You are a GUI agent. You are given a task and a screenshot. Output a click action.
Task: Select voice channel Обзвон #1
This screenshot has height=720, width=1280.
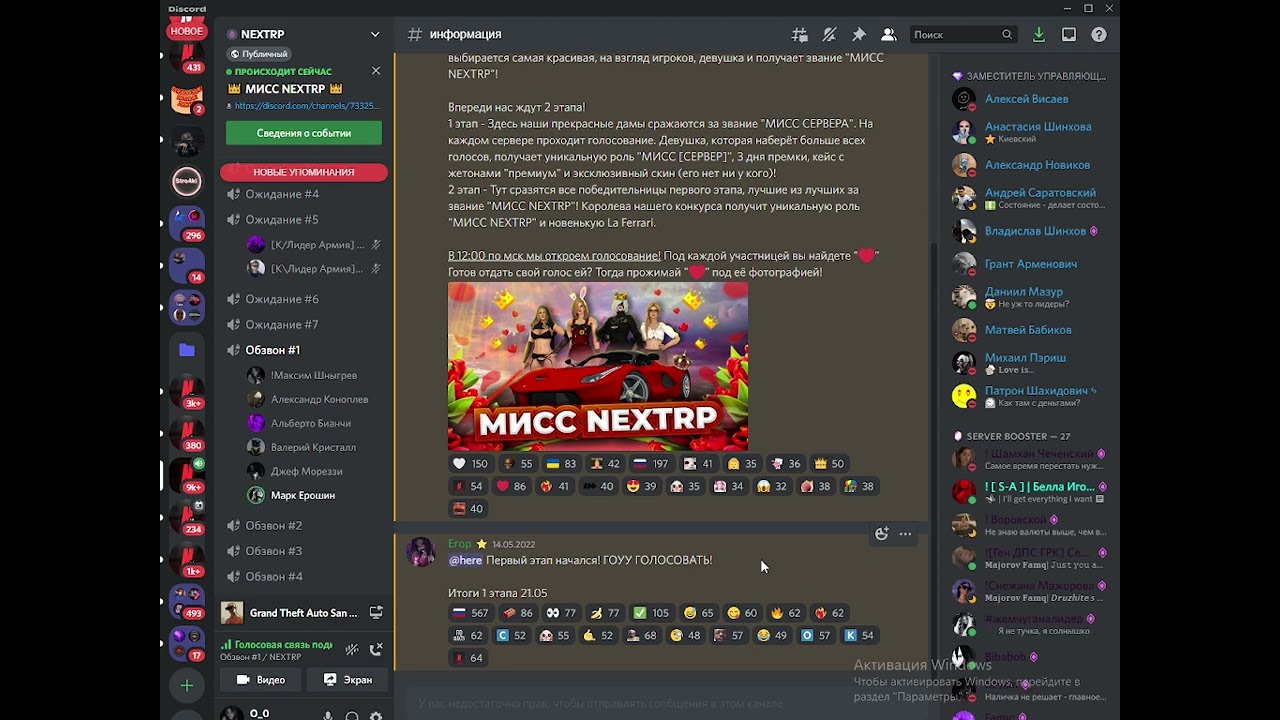(304, 350)
